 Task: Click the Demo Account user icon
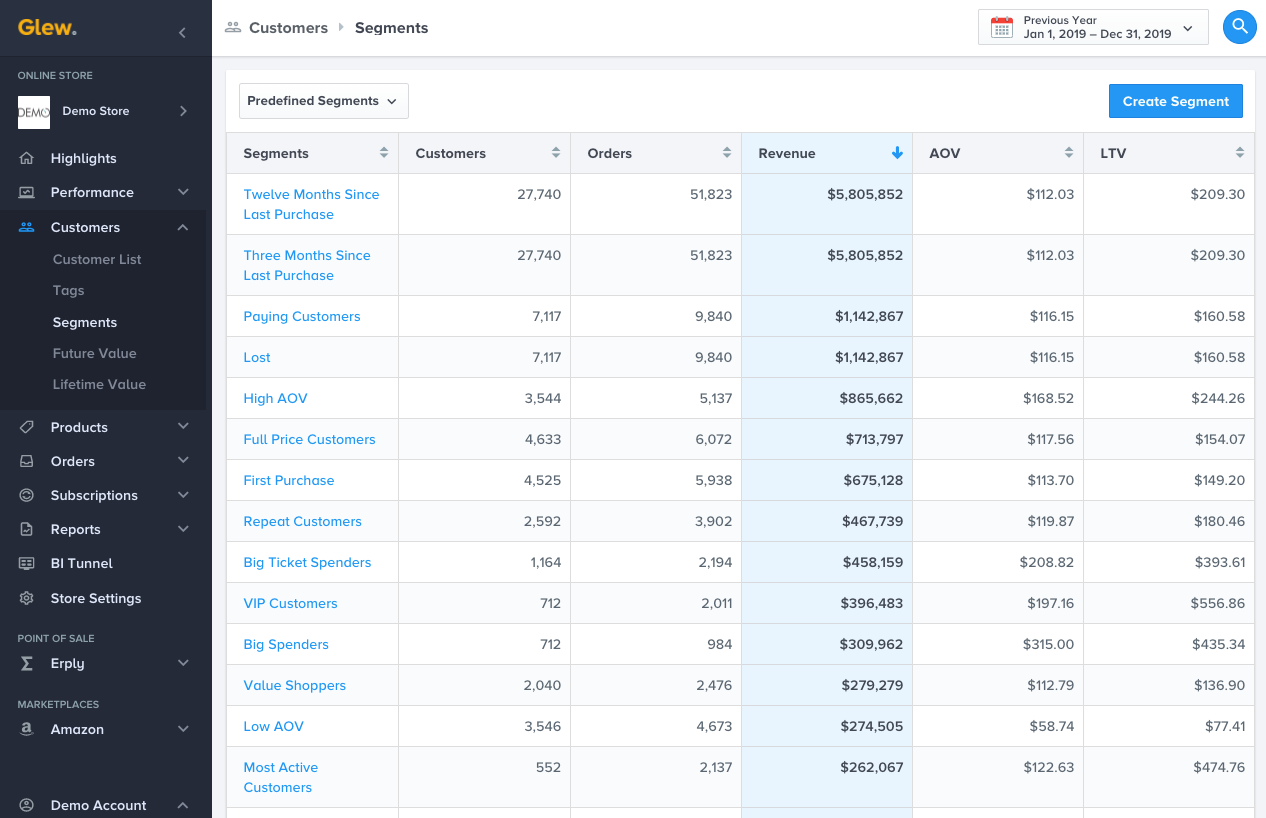coord(27,805)
